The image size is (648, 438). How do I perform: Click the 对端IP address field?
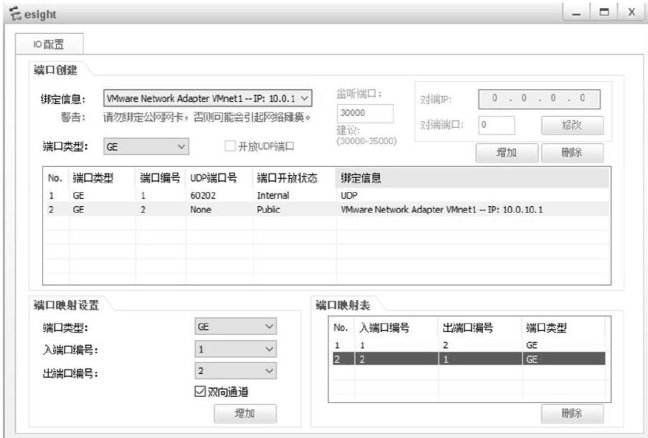pyautogui.click(x=540, y=98)
